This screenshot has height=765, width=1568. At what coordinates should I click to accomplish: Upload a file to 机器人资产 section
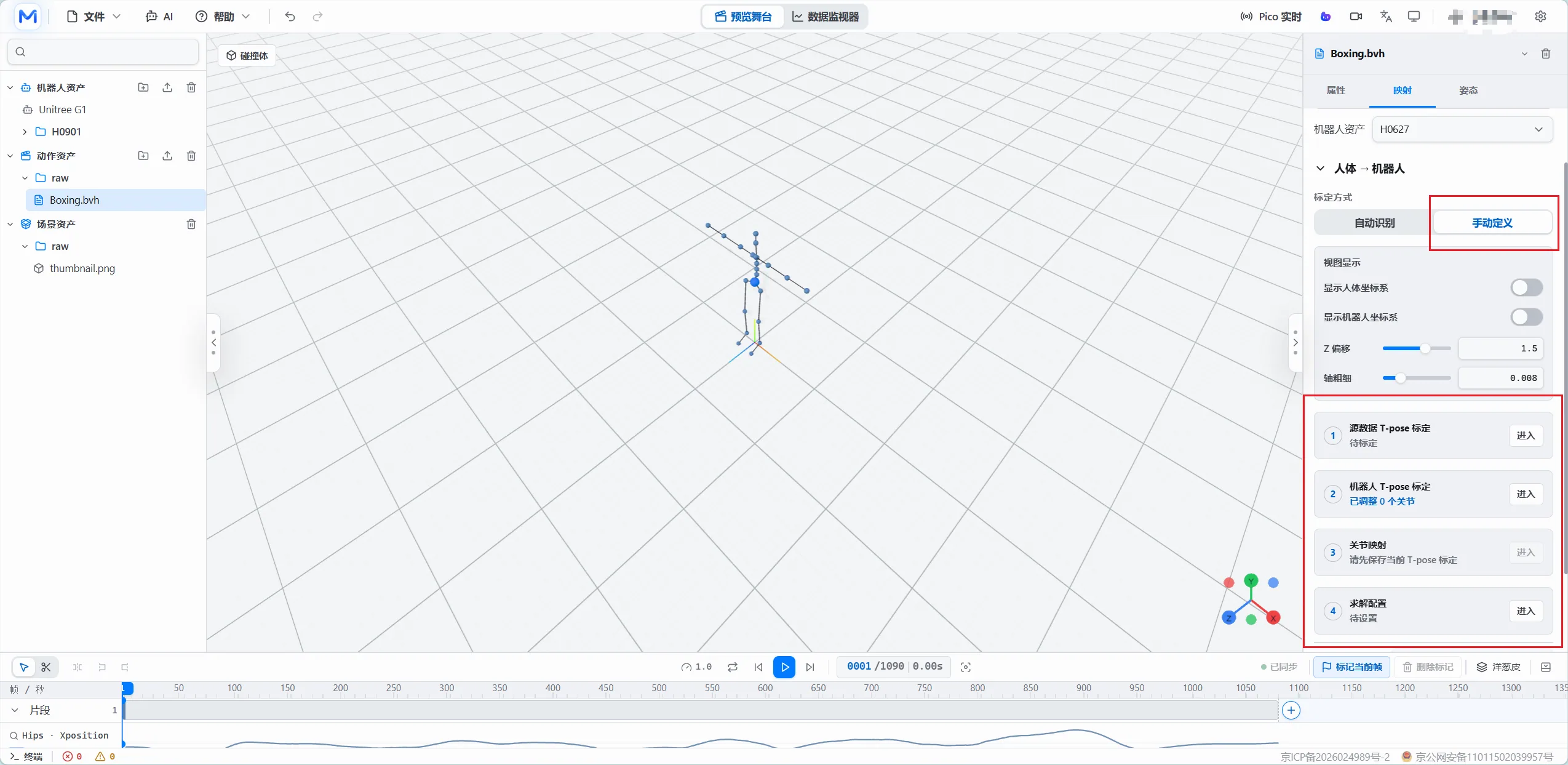click(x=167, y=87)
